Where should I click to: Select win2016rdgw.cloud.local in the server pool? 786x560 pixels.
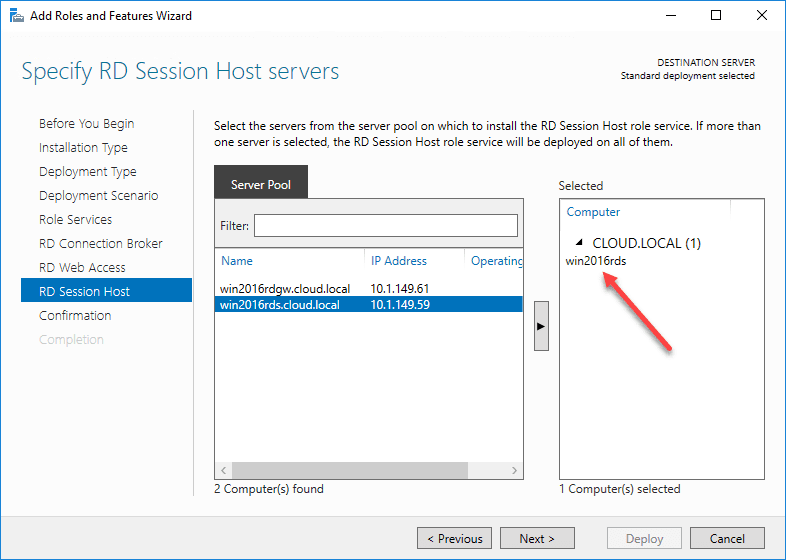[x=285, y=289]
